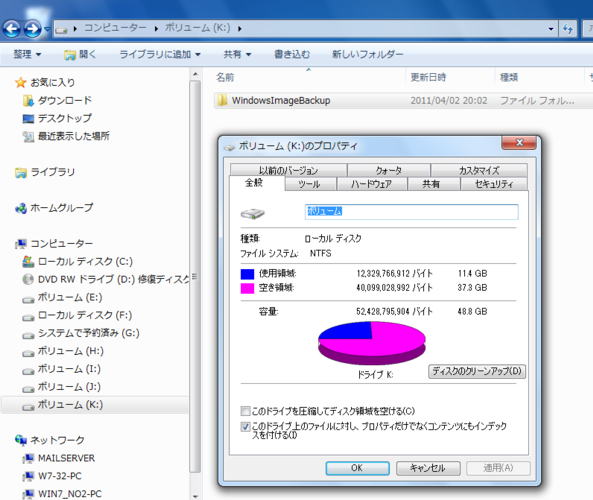This screenshot has height=500, width=593.
Task: Click the DVD RW ドライブ (D:) disc icon
Action: tap(28, 279)
